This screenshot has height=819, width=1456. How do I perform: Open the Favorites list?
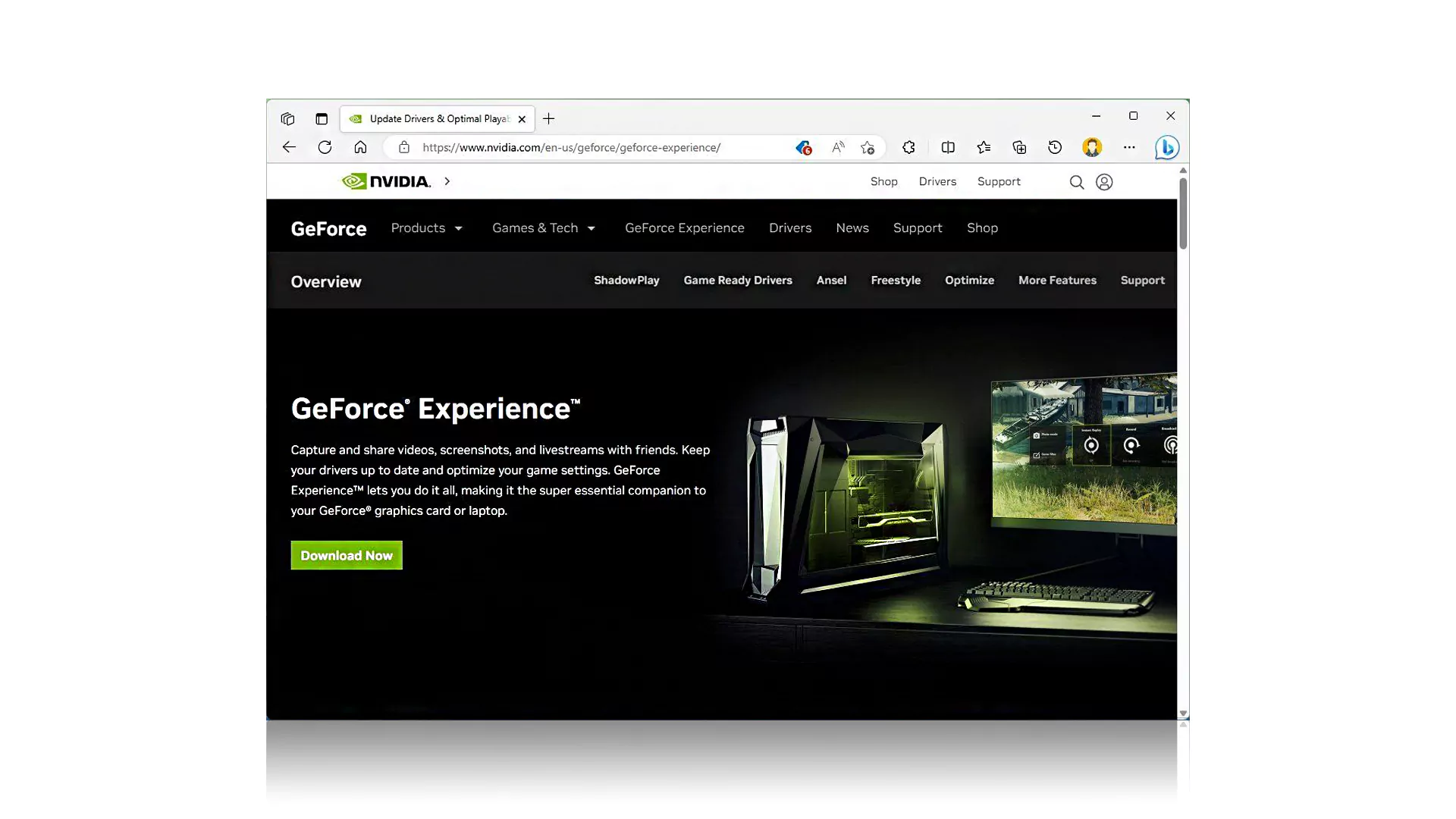point(984,147)
